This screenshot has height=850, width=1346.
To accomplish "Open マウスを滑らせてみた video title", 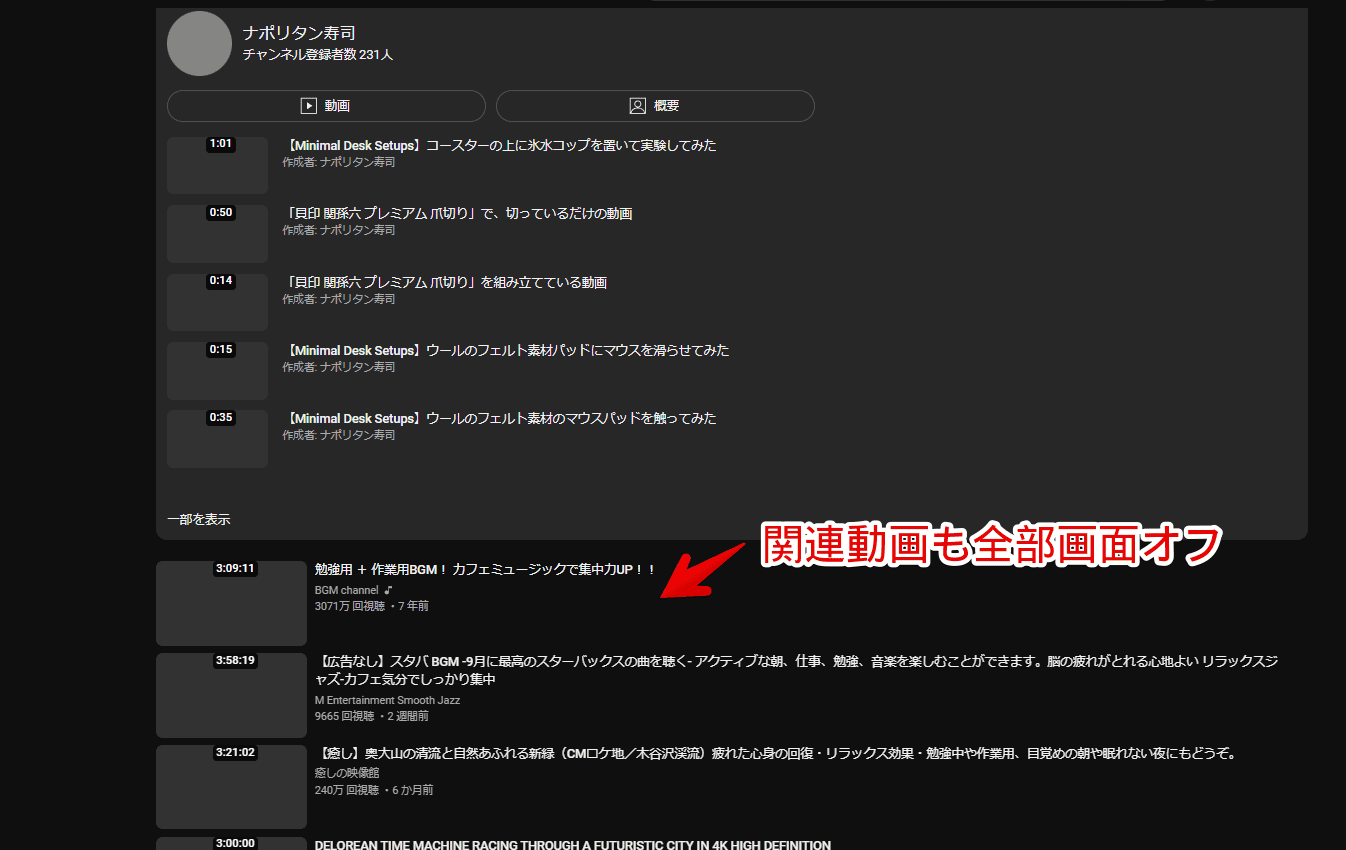I will coord(506,350).
